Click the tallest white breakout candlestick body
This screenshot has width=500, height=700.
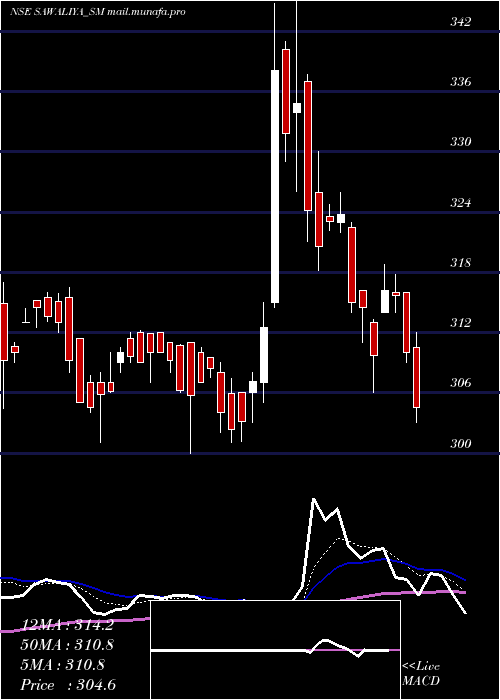[275, 186]
